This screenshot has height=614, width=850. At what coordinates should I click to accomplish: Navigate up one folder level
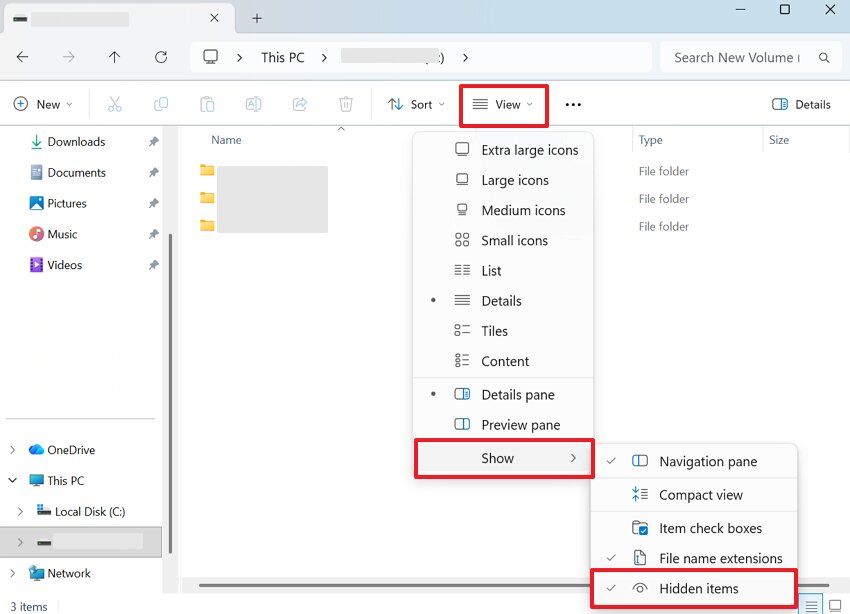[115, 57]
